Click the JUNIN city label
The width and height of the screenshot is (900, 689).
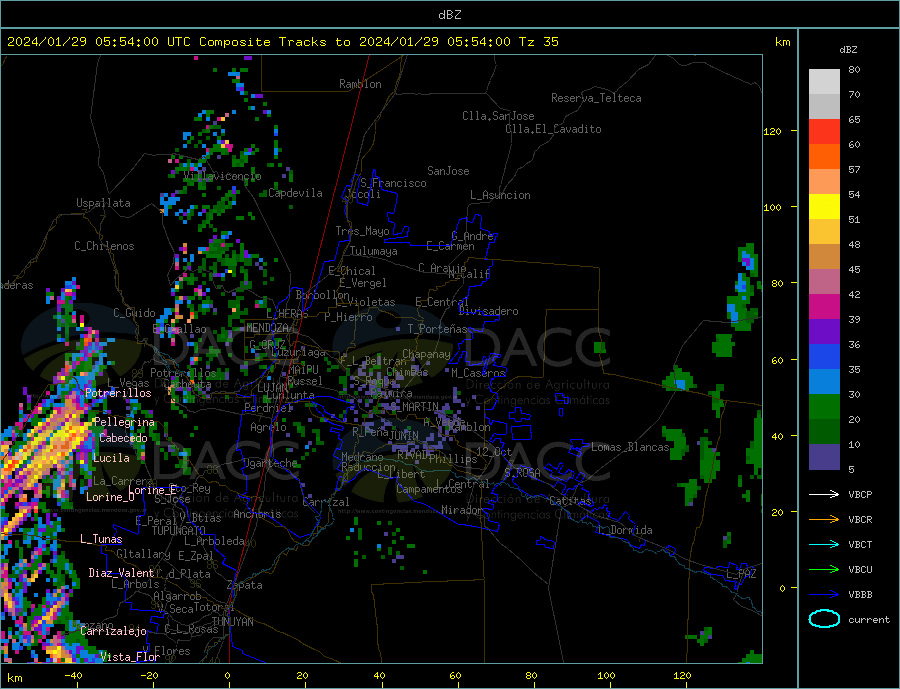tap(404, 436)
